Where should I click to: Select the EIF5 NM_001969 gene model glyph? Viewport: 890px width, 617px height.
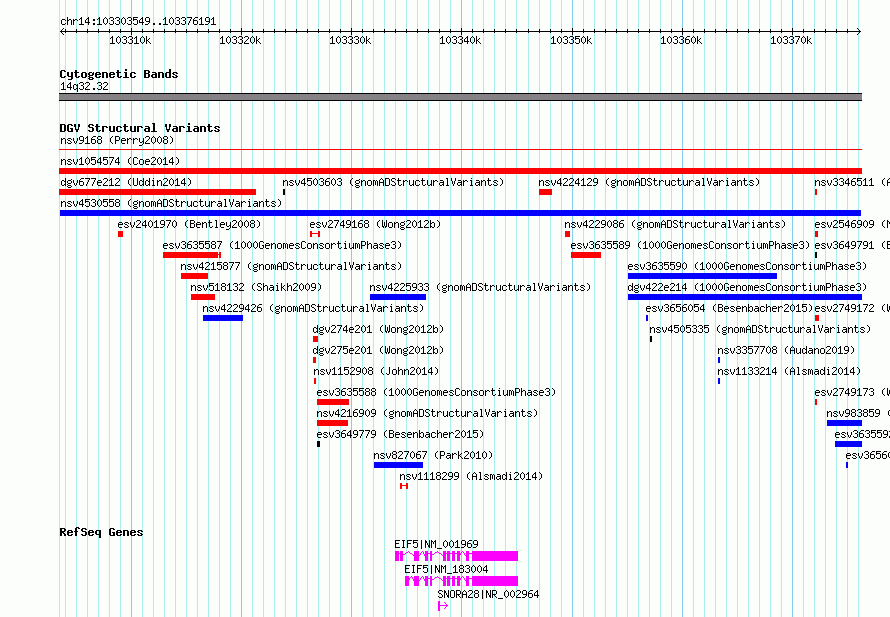pyautogui.click(x=456, y=556)
